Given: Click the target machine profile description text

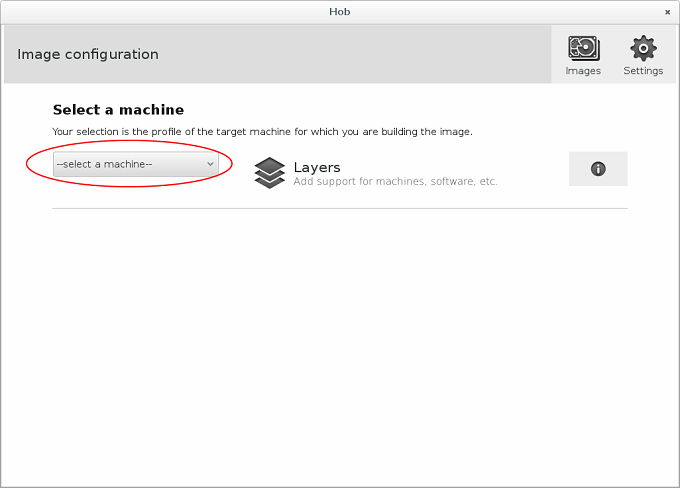Looking at the screenshot, I should click(x=262, y=131).
